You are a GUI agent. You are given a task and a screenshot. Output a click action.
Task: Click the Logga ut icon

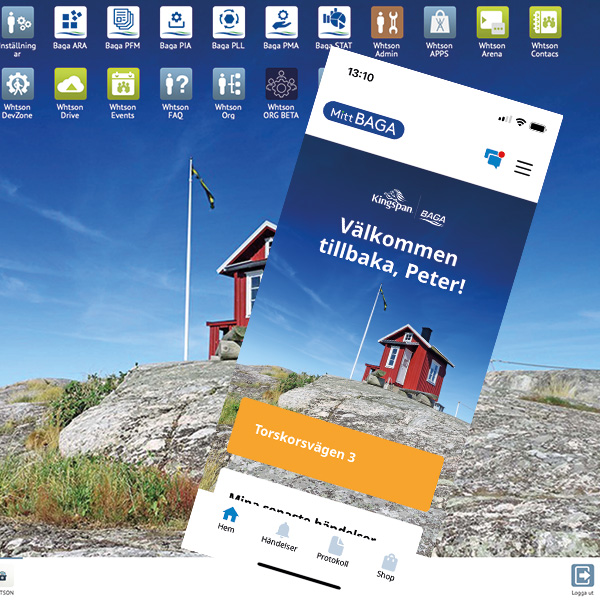click(x=582, y=576)
